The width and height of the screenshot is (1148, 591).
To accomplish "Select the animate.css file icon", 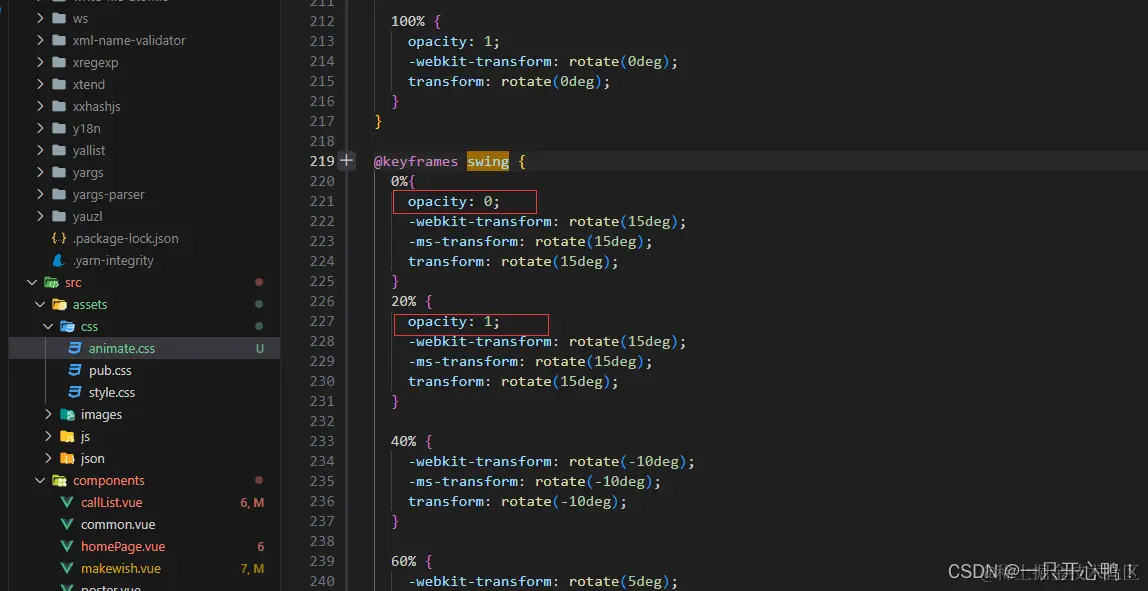I will pos(74,348).
